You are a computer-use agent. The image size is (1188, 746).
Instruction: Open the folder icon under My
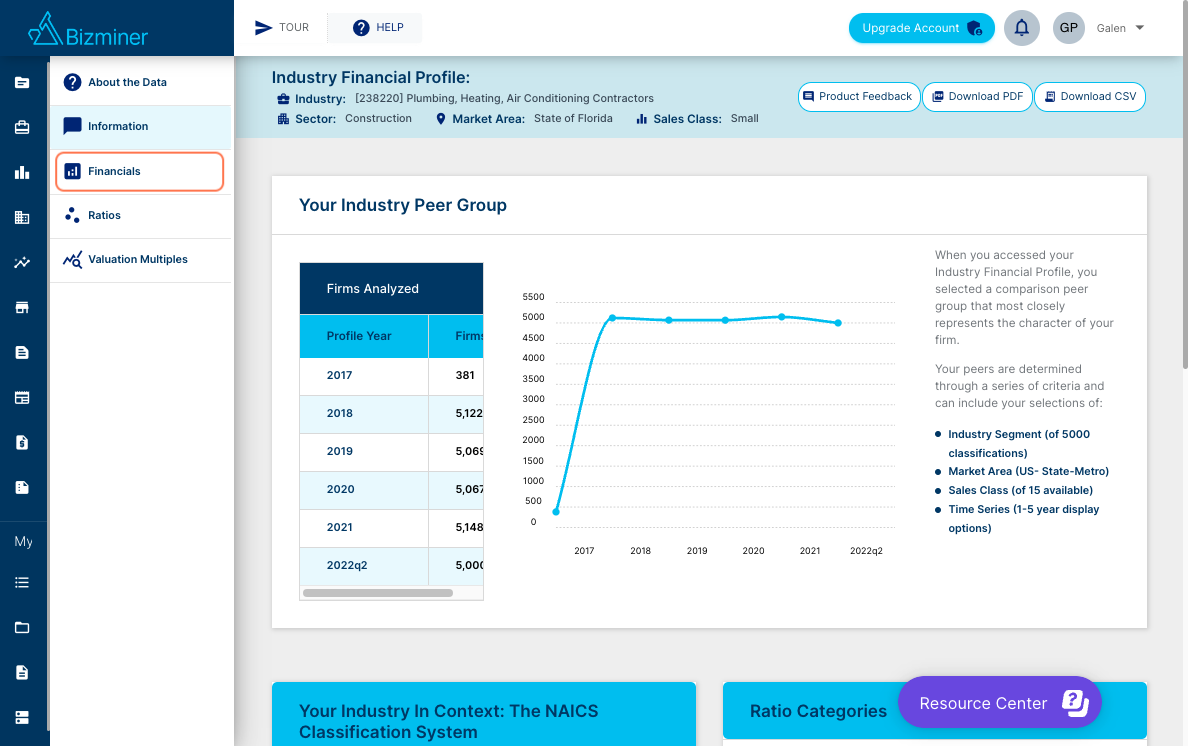(22, 627)
